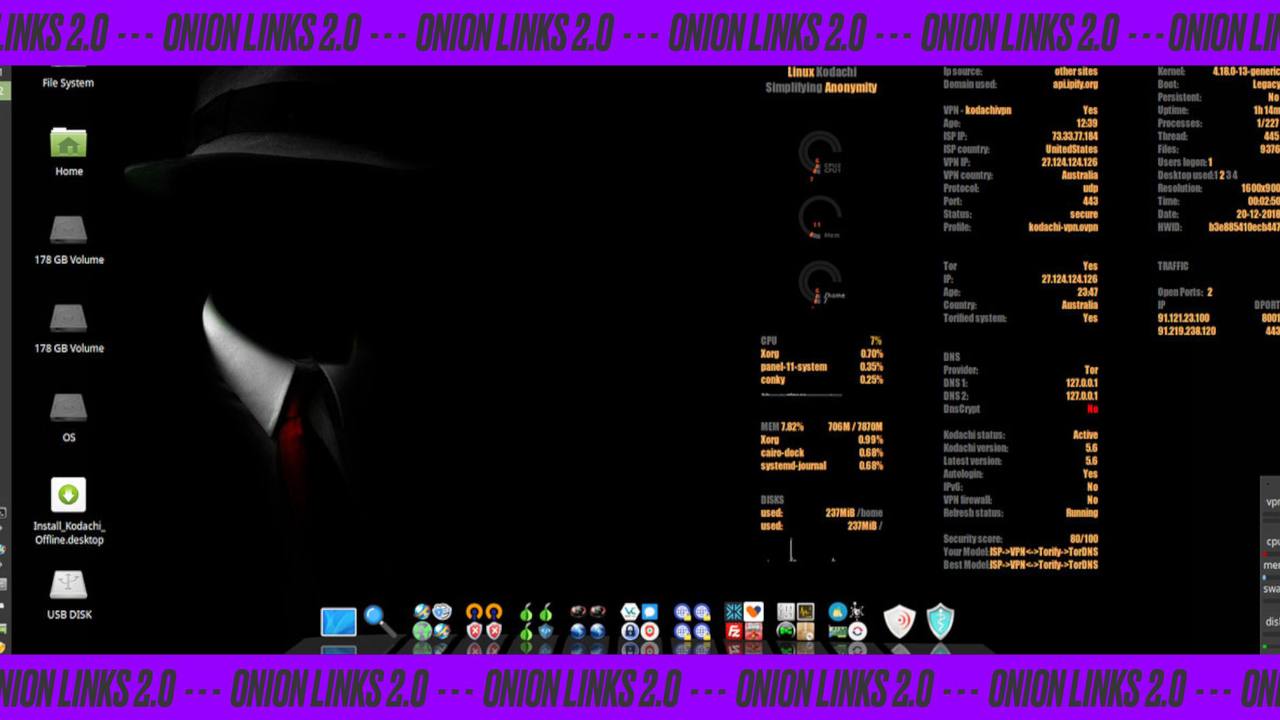Image resolution: width=1280 pixels, height=720 pixels.
Task: Click the blue show-desktop icon in the dock
Action: [338, 620]
